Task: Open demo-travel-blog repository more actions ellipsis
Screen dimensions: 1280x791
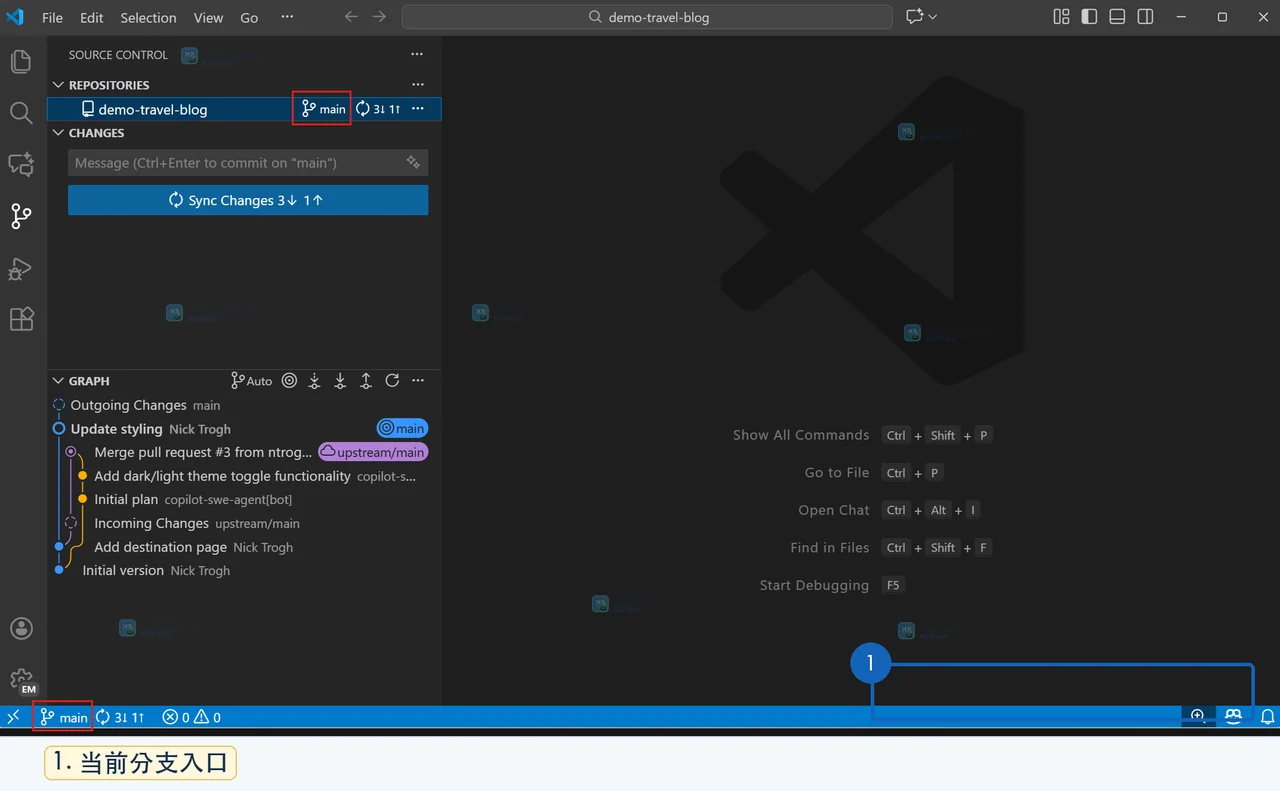Action: point(418,109)
